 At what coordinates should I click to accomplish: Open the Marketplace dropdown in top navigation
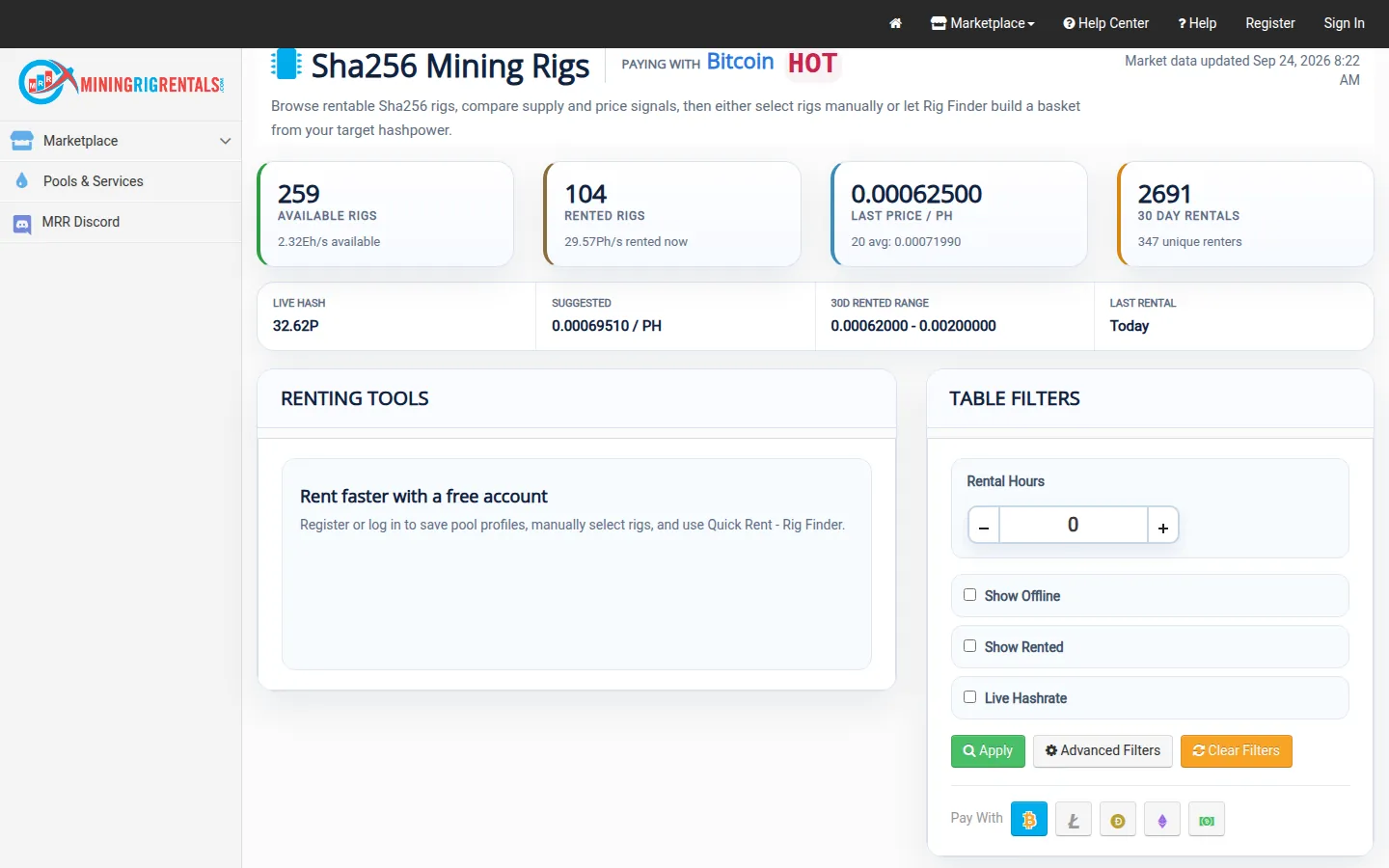tap(982, 23)
